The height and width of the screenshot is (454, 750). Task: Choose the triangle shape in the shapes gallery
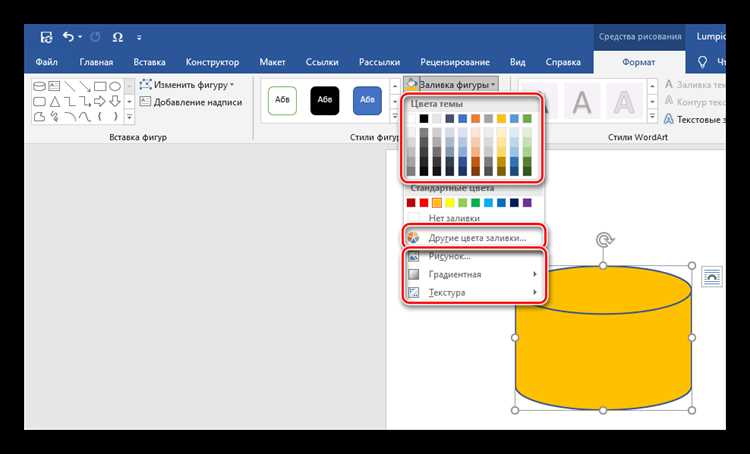(55, 101)
